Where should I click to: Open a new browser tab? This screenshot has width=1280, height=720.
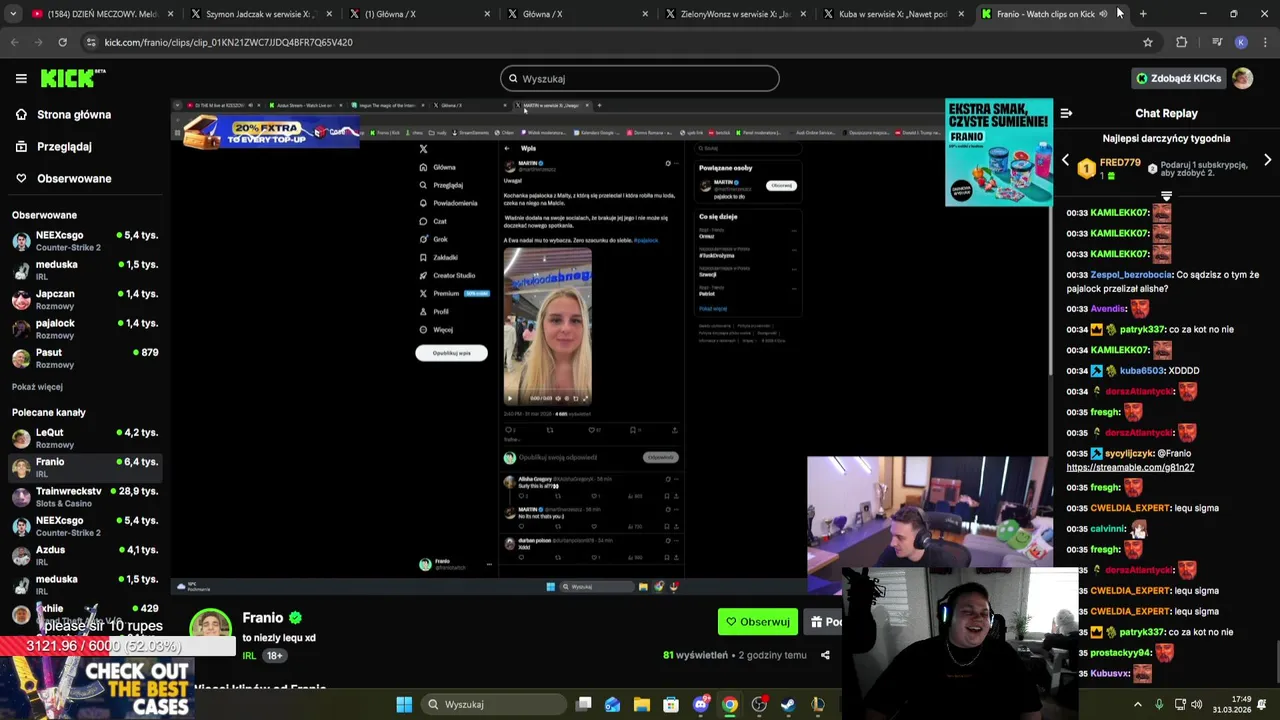(1143, 14)
